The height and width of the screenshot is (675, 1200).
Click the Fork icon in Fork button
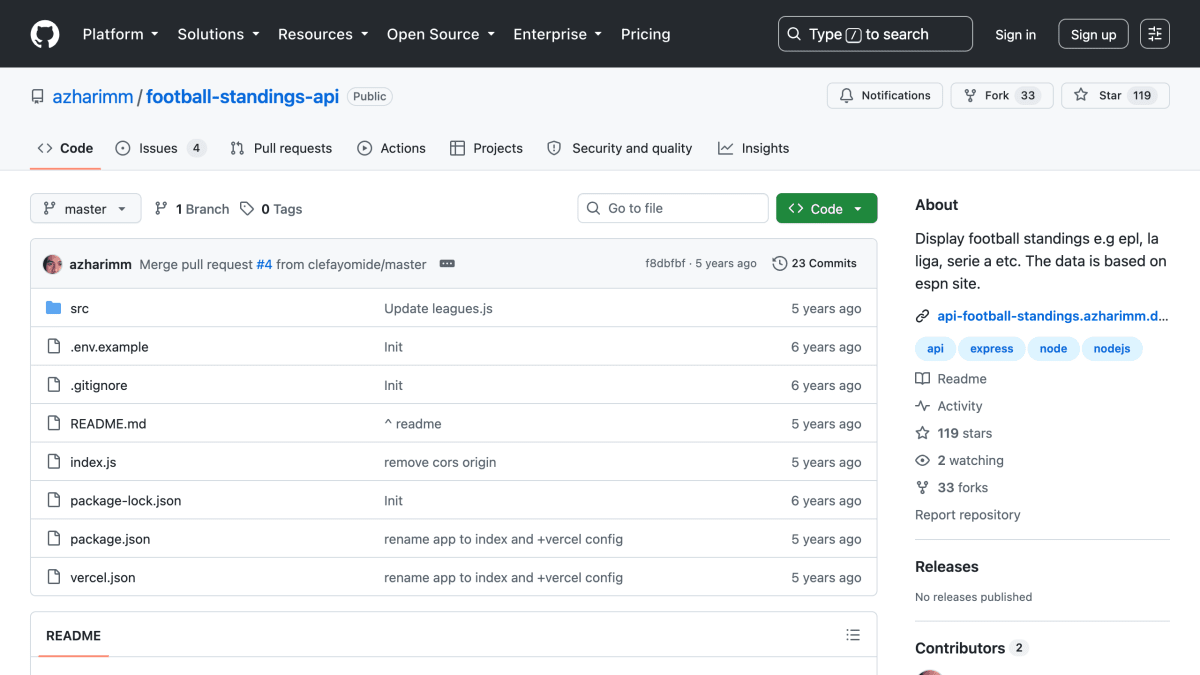click(970, 96)
